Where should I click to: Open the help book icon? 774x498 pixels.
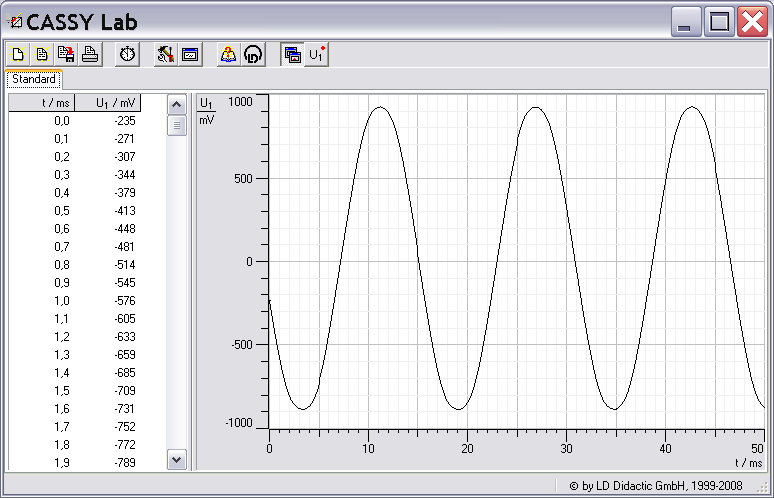tap(229, 54)
